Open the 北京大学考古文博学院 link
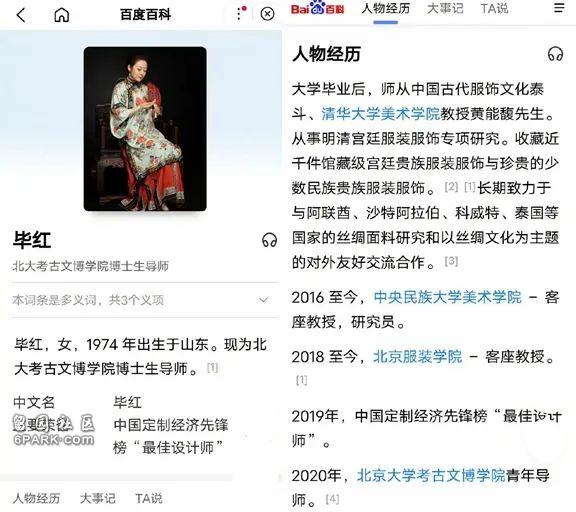The image size is (576, 512). [431, 476]
